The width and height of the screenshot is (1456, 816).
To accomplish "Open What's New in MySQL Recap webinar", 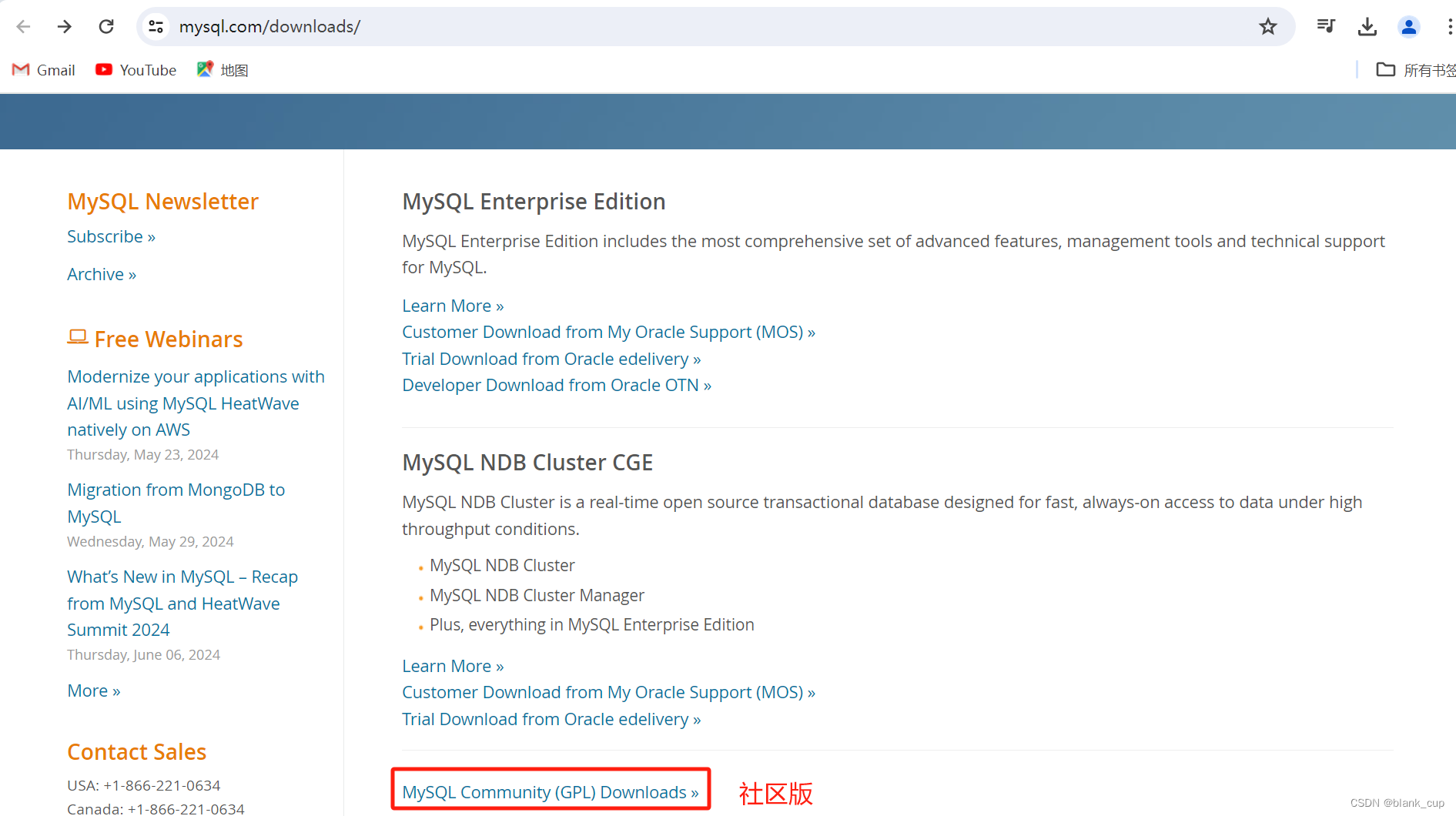I will tap(182, 603).
